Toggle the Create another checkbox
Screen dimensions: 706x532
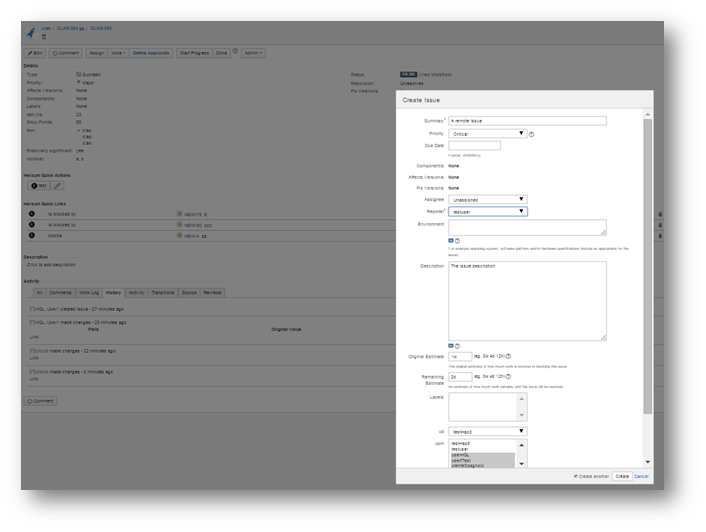click(576, 476)
